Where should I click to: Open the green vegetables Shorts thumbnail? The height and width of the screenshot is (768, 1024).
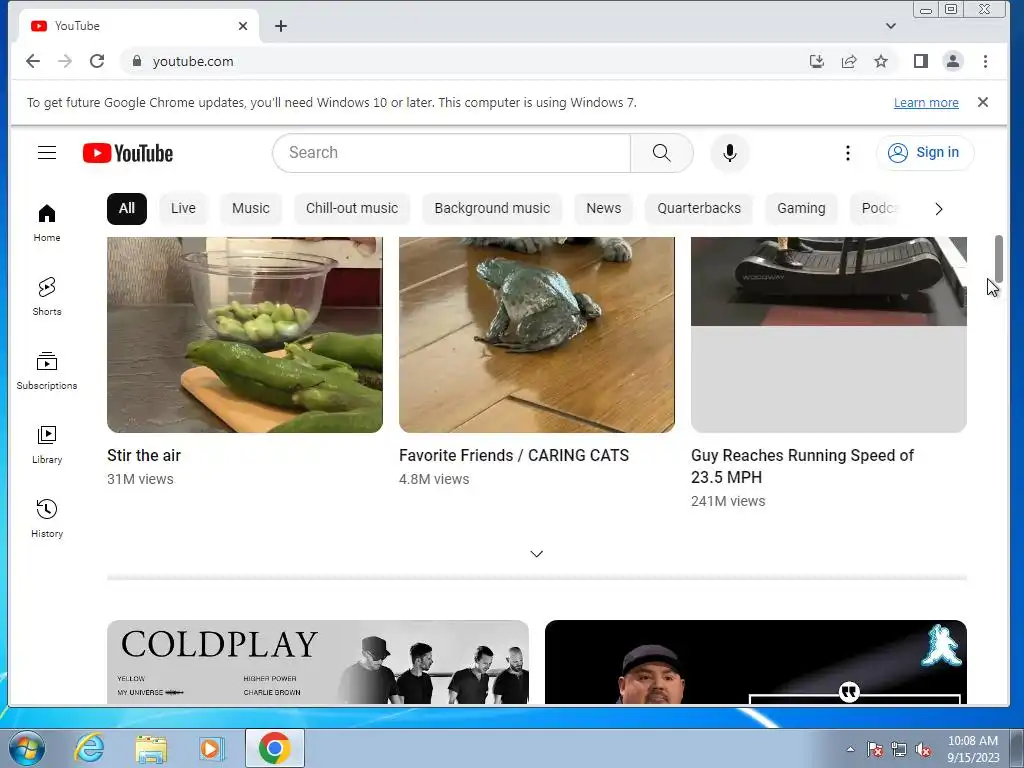click(x=245, y=334)
